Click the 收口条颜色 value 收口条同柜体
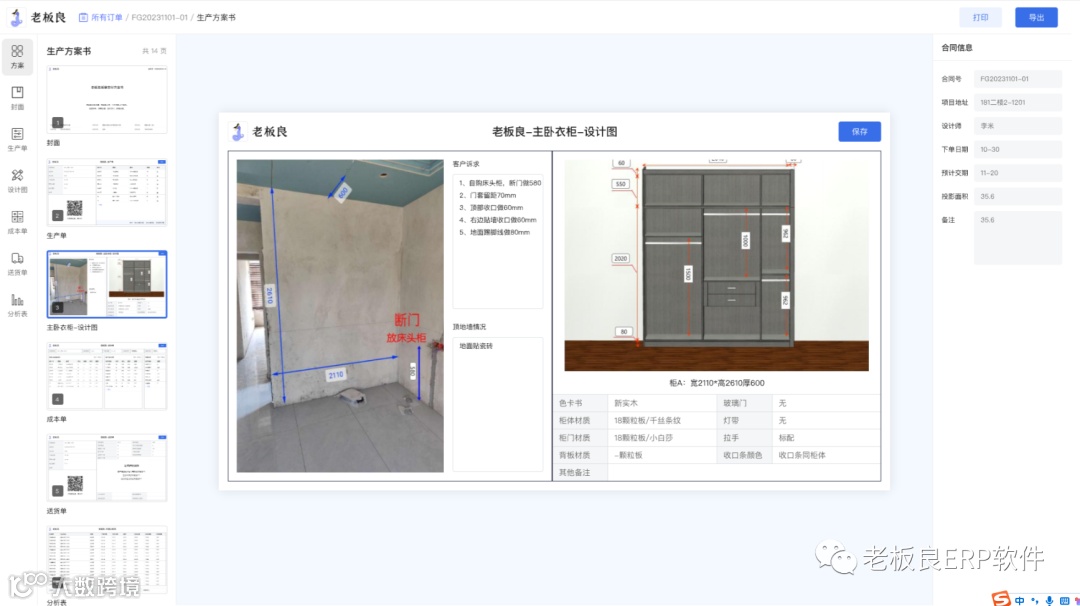Viewport: 1080px width, 606px height. [802, 455]
